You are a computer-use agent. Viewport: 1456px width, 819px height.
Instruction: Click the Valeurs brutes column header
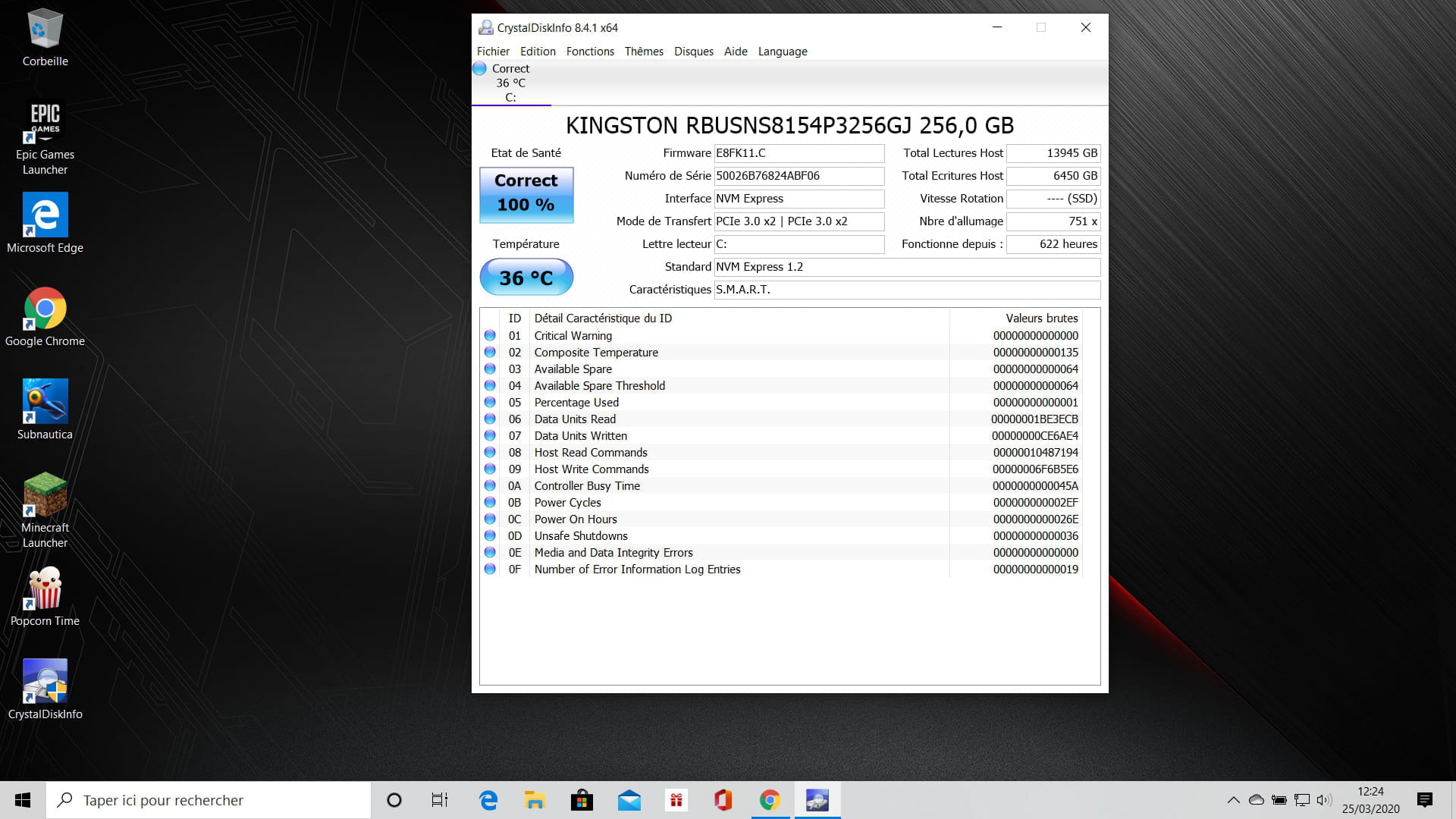1016,318
